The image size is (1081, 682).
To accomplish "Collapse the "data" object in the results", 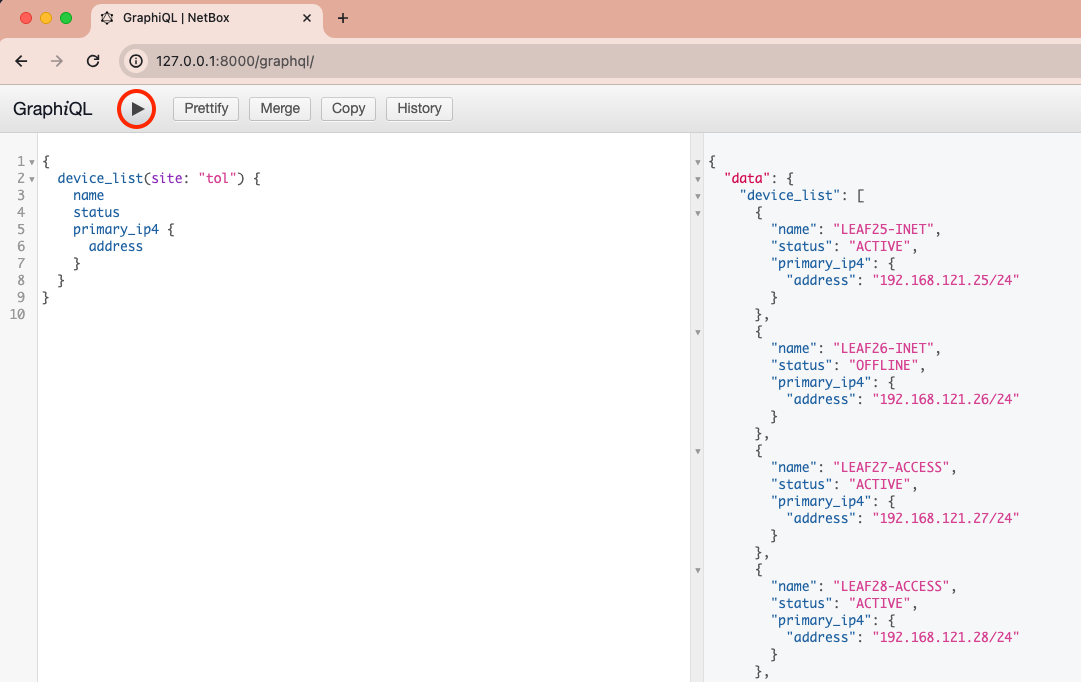I will [x=698, y=179].
